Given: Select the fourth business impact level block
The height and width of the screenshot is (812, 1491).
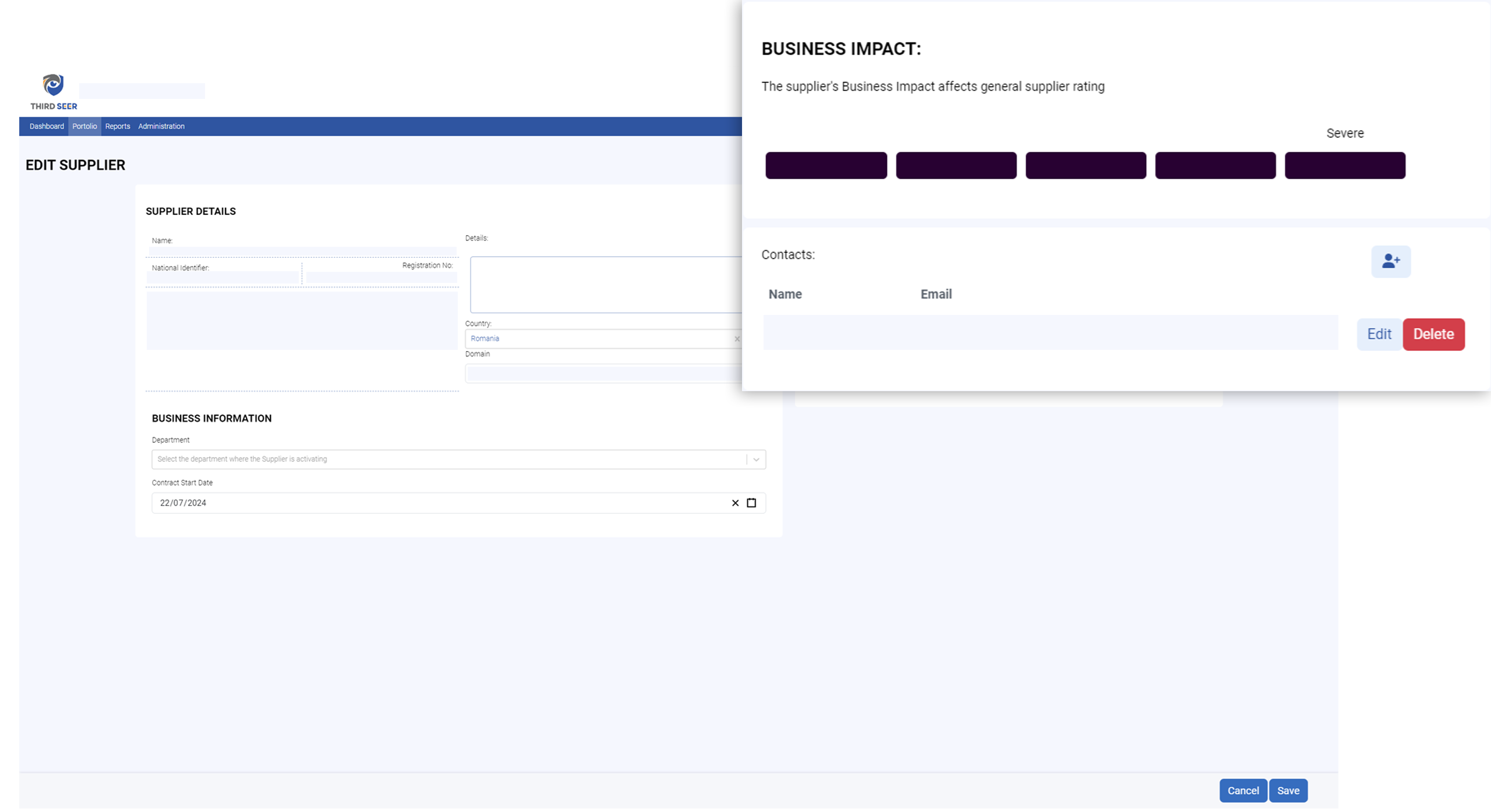Looking at the screenshot, I should (x=1216, y=165).
